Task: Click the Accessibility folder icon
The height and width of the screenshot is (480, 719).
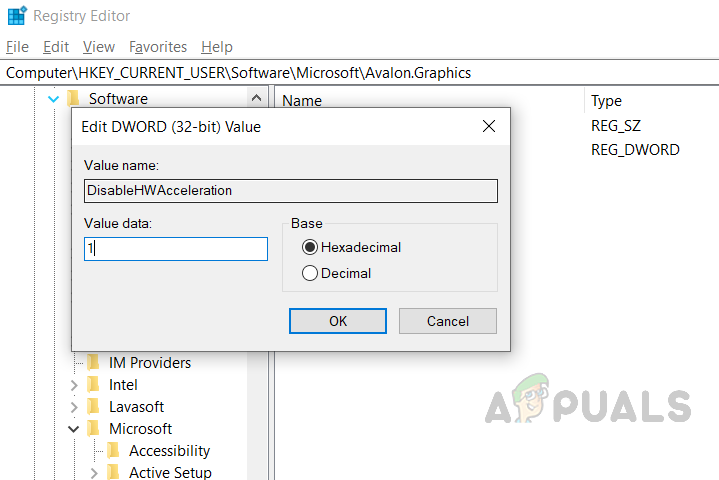Action: tap(114, 450)
